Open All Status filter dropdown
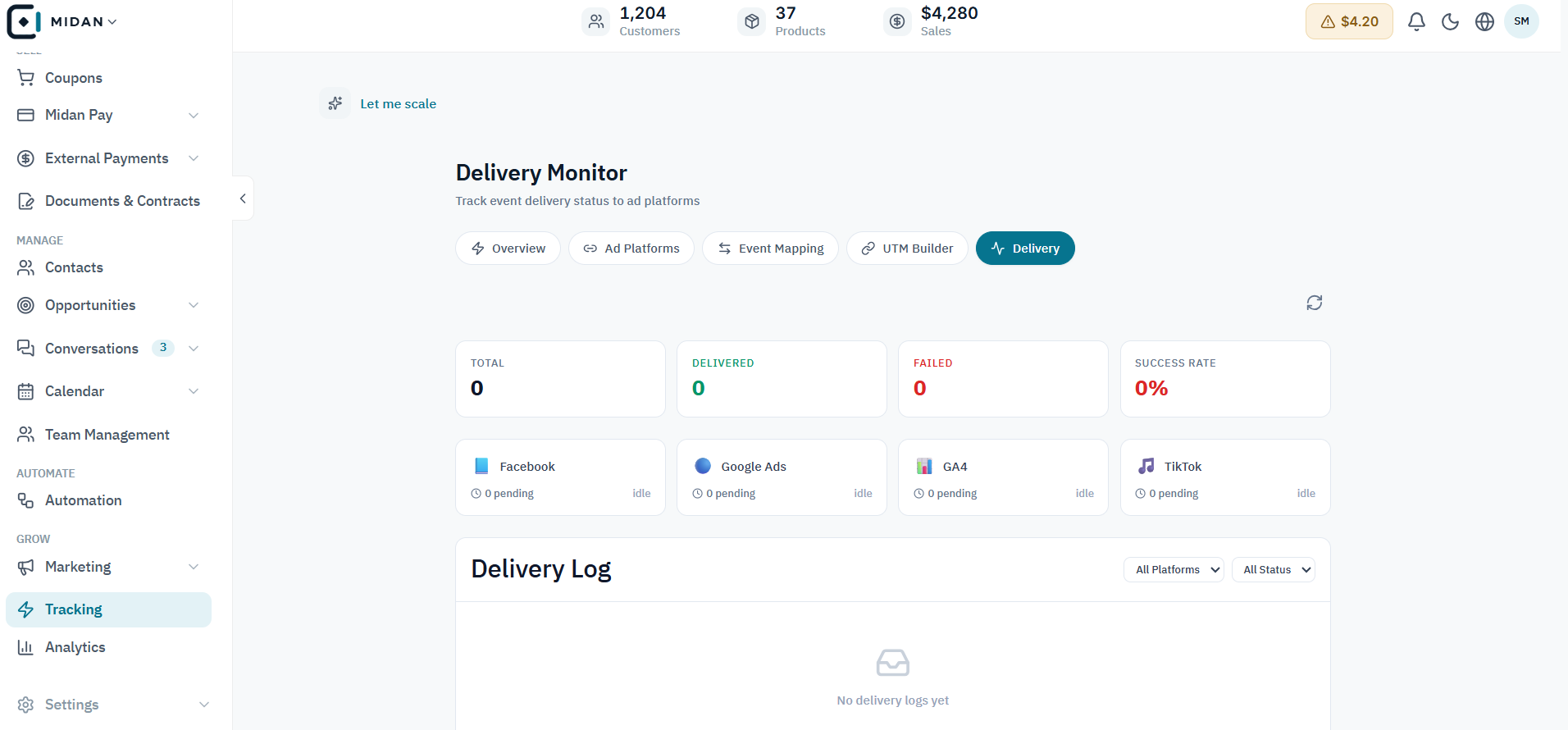Viewport: 1568px width, 730px height. click(x=1274, y=570)
